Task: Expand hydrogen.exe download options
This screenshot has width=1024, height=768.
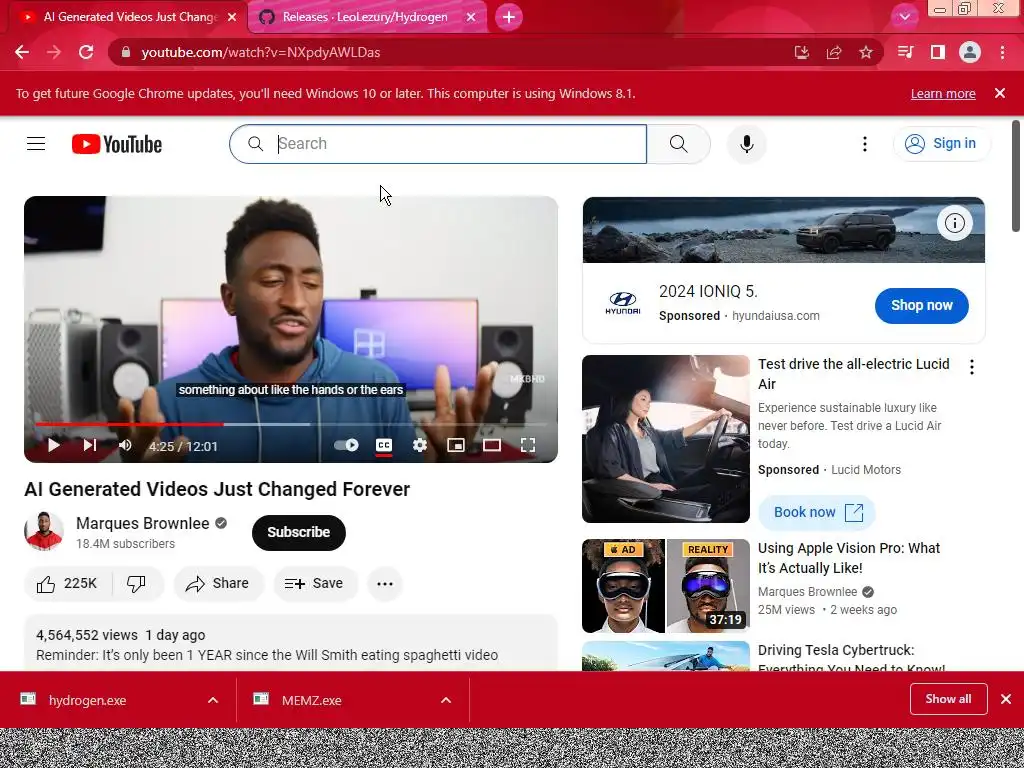Action: coord(213,700)
